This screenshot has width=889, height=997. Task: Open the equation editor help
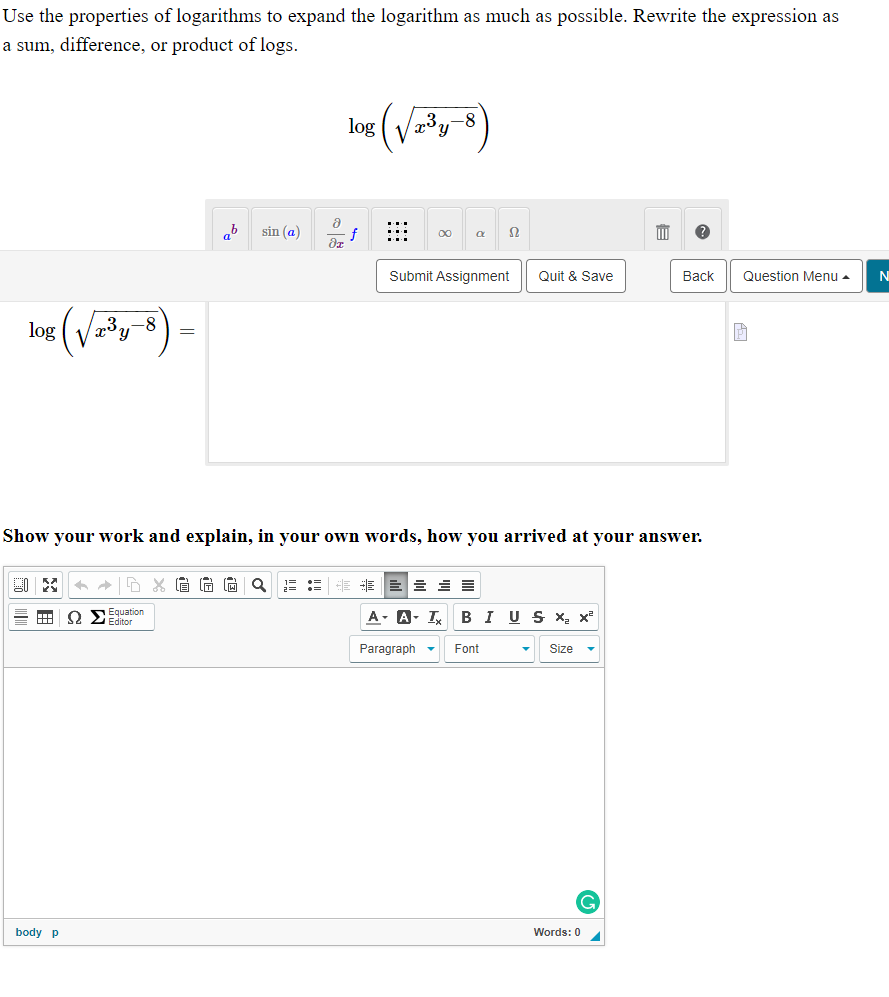[702, 230]
